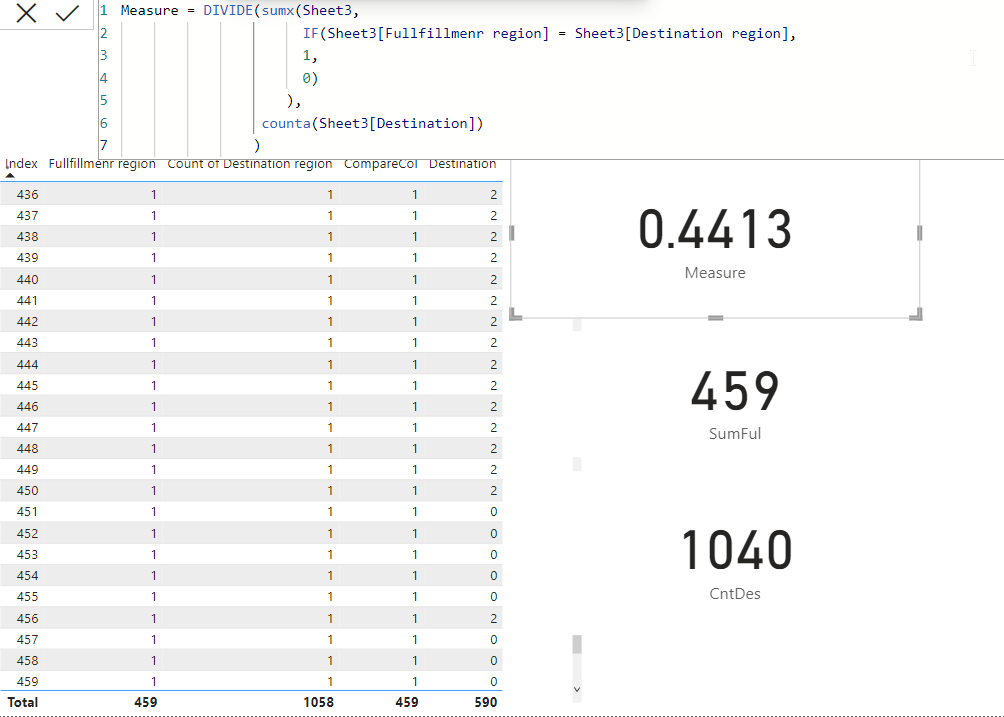The height and width of the screenshot is (717, 1004).
Task: Click the scroll down arrow of table
Action: coord(577,689)
